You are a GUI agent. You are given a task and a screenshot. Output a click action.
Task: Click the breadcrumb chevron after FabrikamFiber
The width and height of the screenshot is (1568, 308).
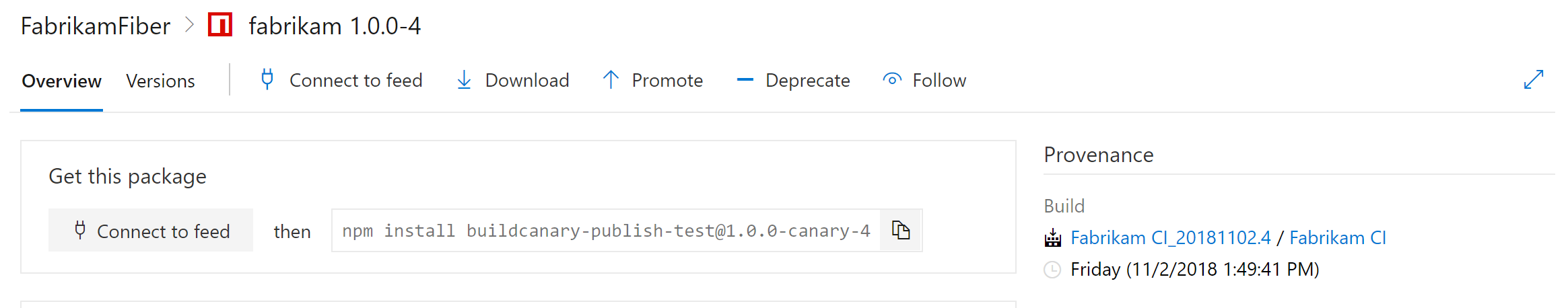pos(190,26)
